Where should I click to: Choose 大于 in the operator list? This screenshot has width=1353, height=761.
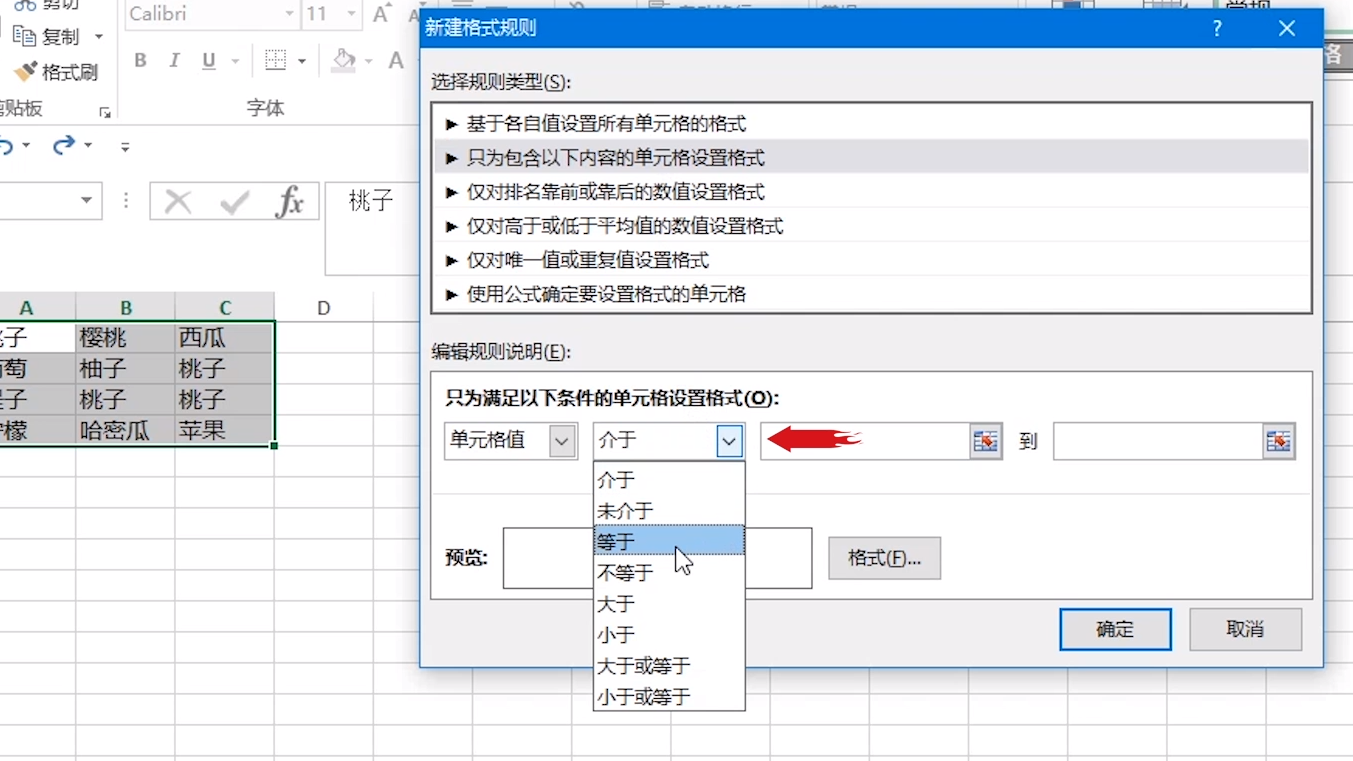tap(669, 603)
